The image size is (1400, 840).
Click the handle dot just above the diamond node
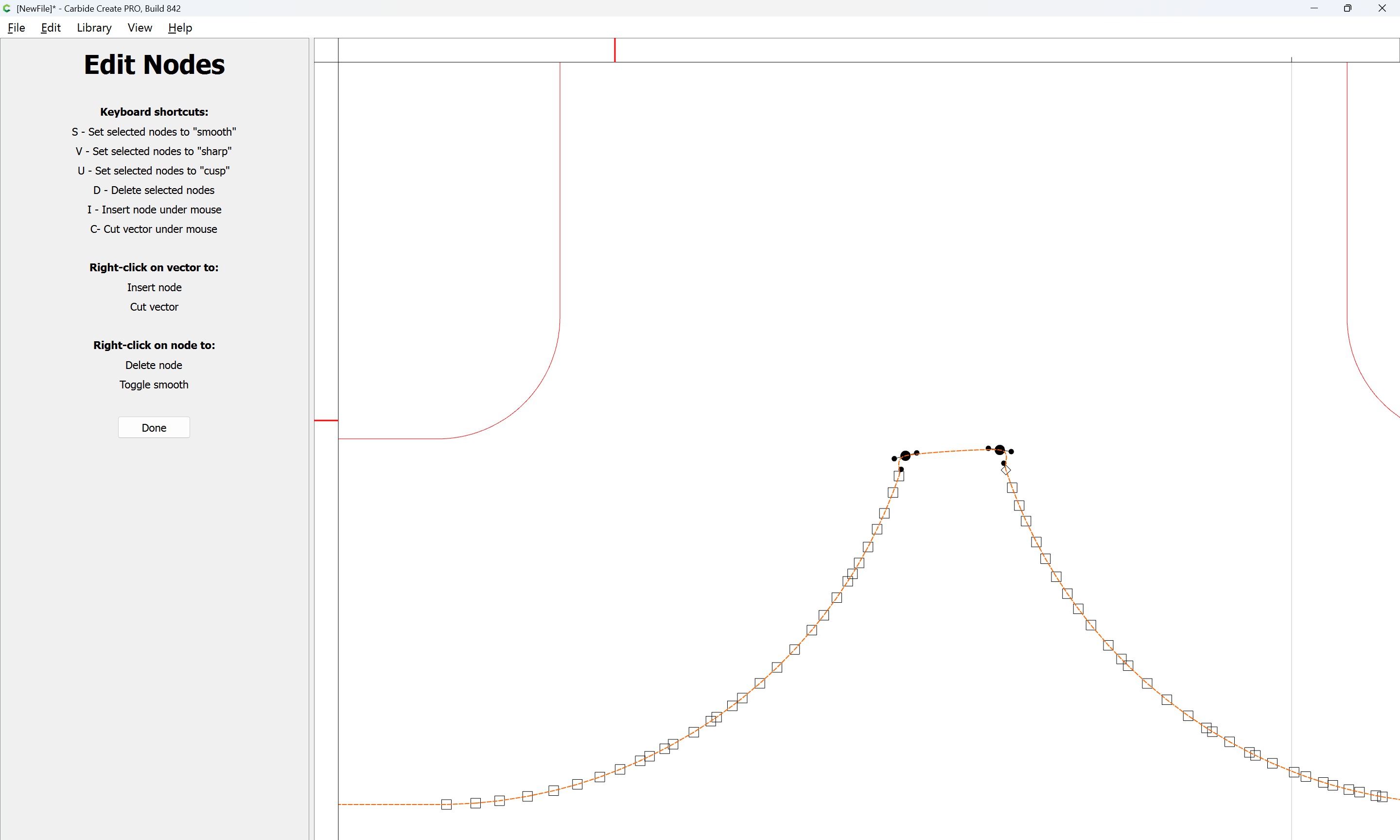[1003, 463]
